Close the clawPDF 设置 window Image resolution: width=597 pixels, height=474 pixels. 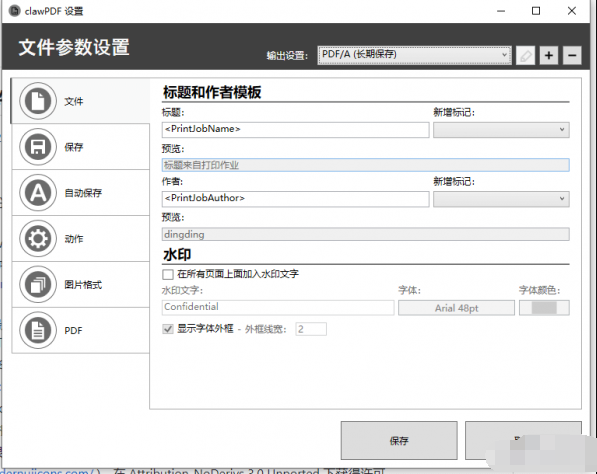(571, 11)
